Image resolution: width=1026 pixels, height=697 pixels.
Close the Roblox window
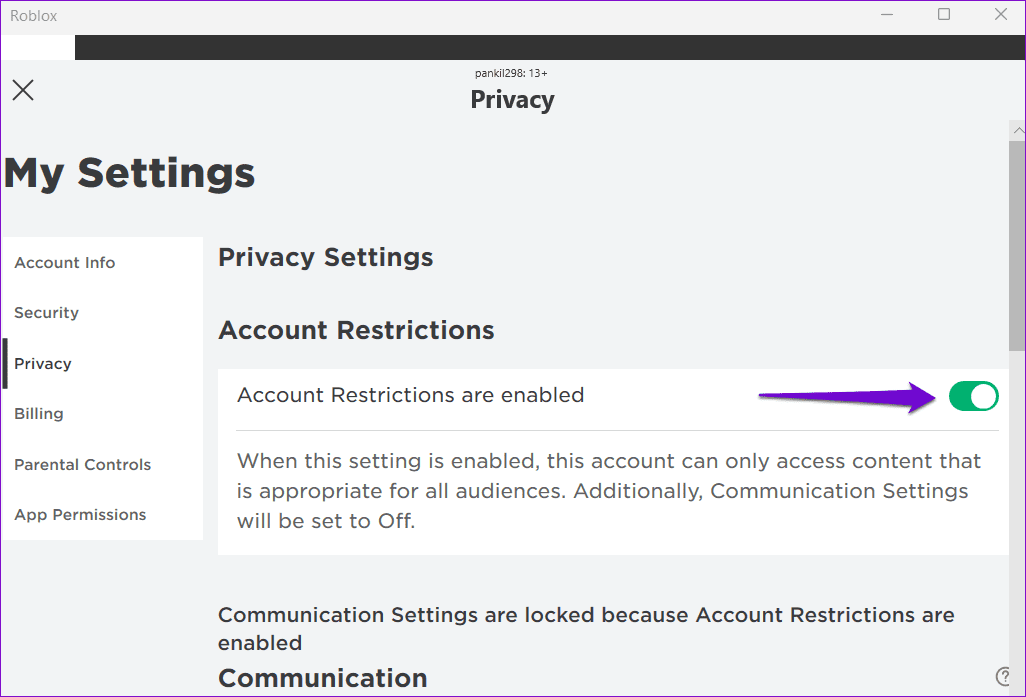(1001, 15)
